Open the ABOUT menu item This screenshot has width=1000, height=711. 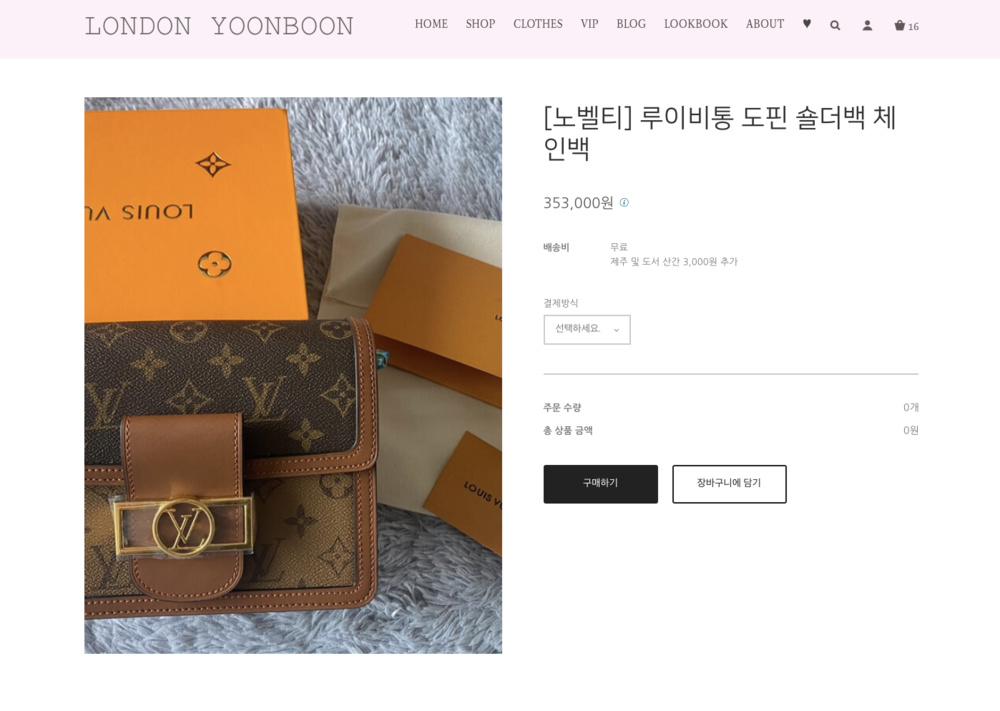(x=765, y=24)
